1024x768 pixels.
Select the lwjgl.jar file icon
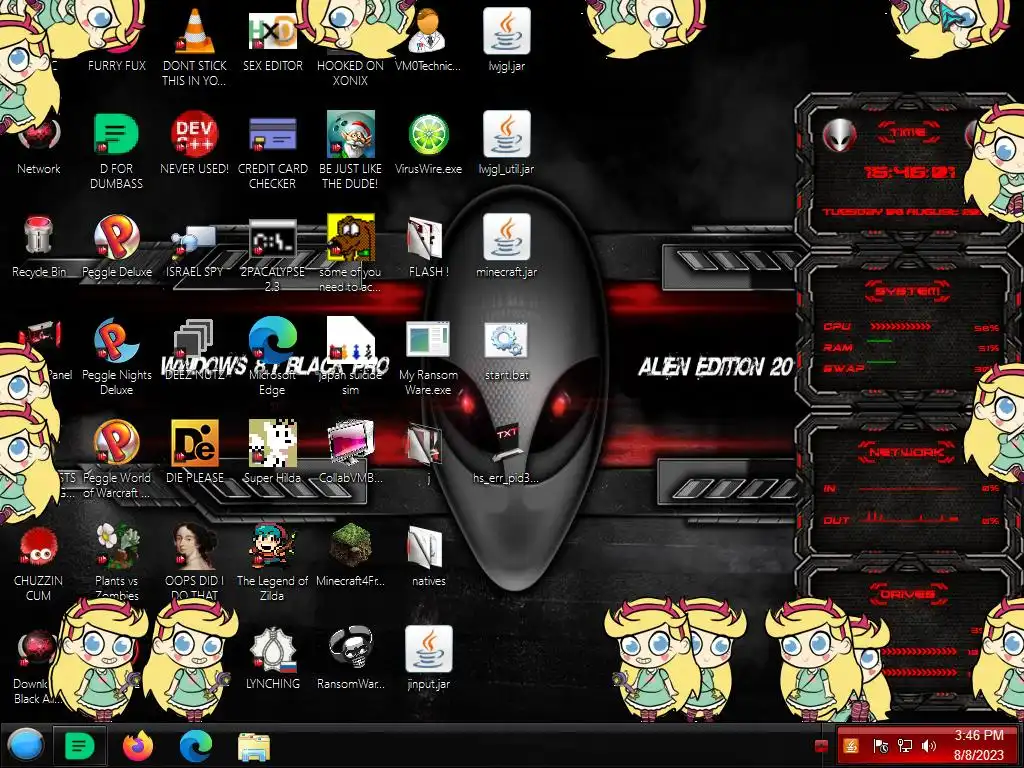click(506, 31)
